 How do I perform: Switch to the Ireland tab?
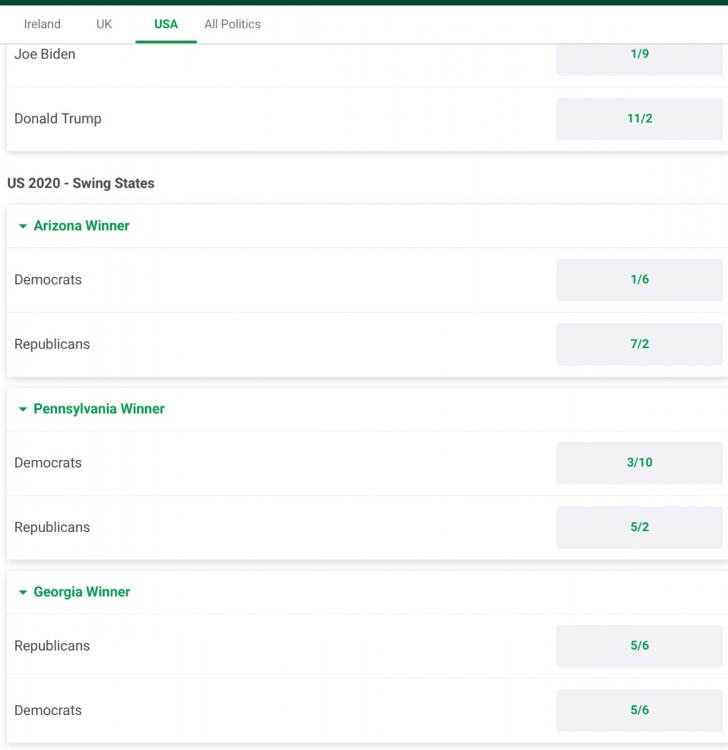click(x=42, y=24)
